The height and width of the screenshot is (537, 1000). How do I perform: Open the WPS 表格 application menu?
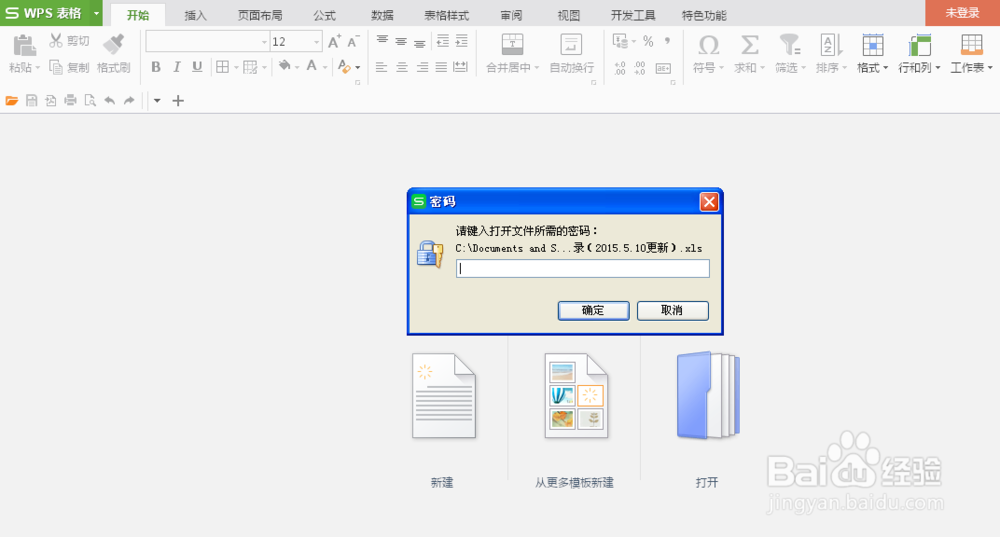[x=51, y=13]
